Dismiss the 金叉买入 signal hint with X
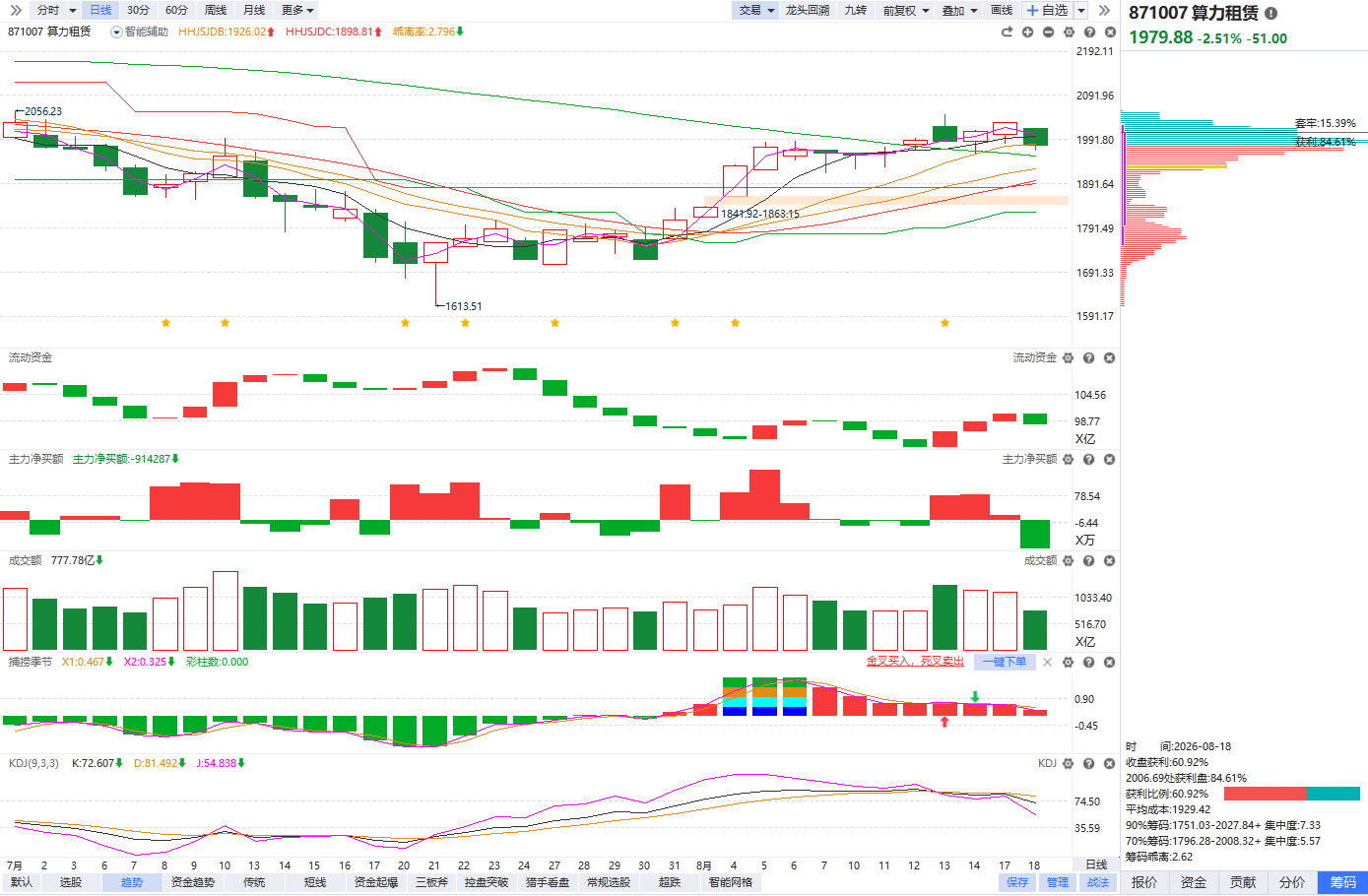The height and width of the screenshot is (896, 1368). 1048,663
